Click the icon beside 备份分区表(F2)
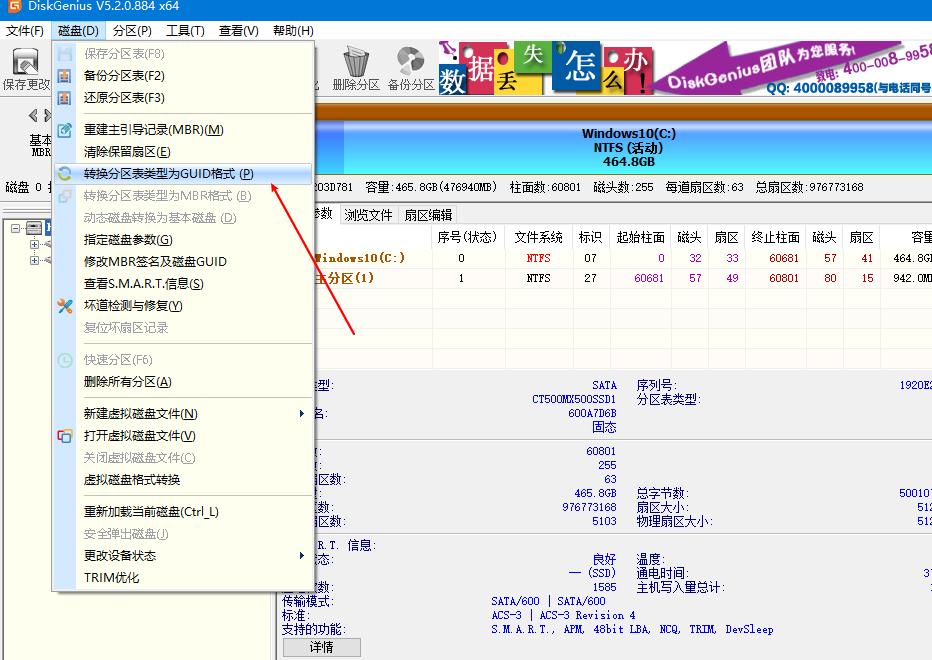 click(x=66, y=75)
